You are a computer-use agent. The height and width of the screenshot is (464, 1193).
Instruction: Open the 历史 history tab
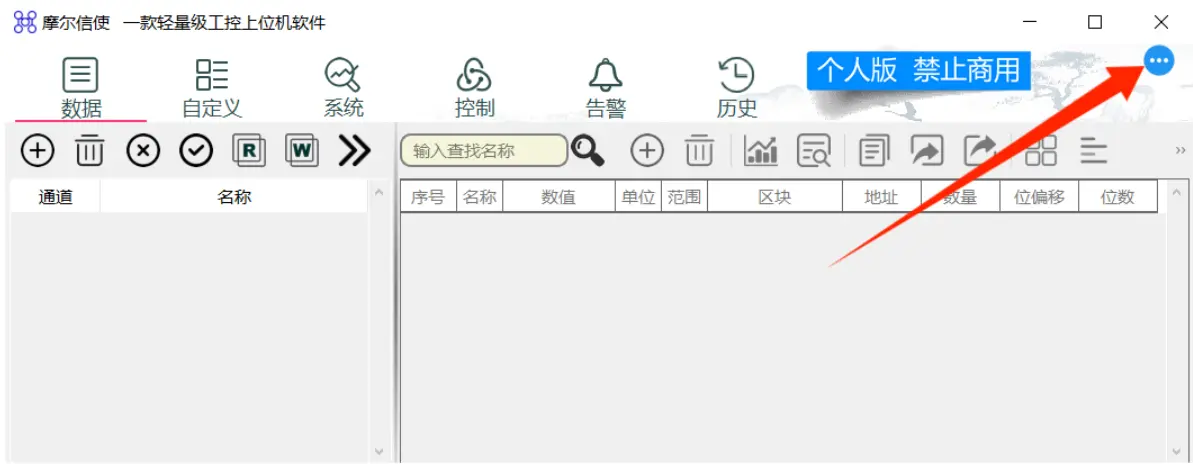[x=736, y=88]
